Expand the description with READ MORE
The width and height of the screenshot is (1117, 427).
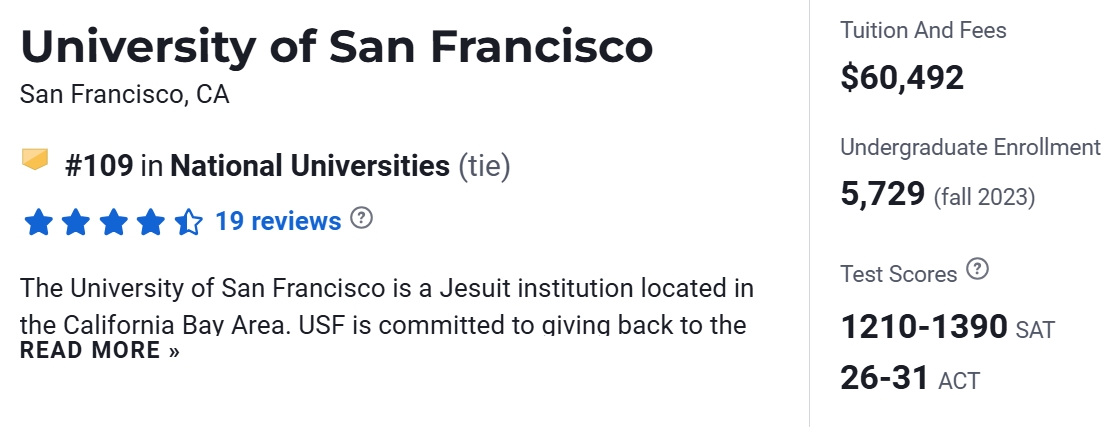(100, 351)
